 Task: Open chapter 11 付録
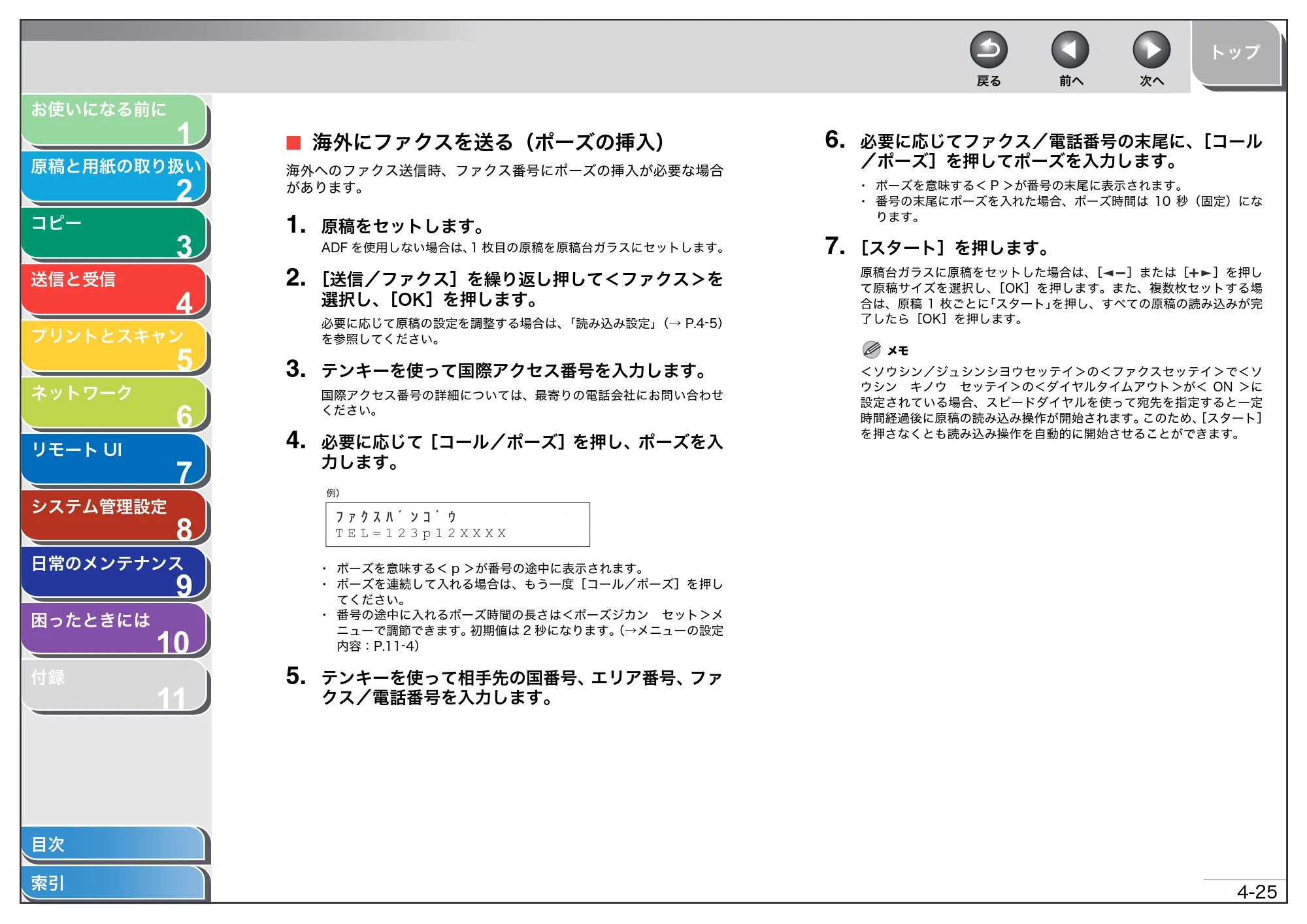point(114,686)
